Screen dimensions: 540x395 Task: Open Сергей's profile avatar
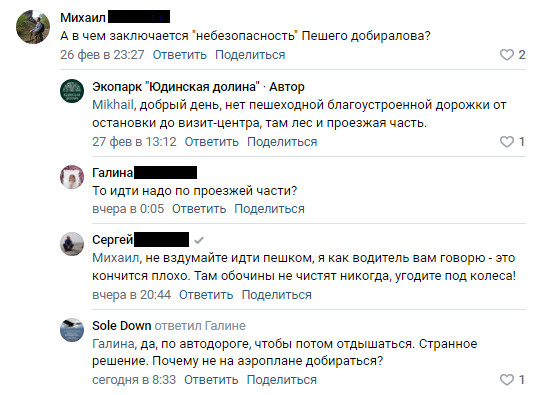[x=72, y=244]
